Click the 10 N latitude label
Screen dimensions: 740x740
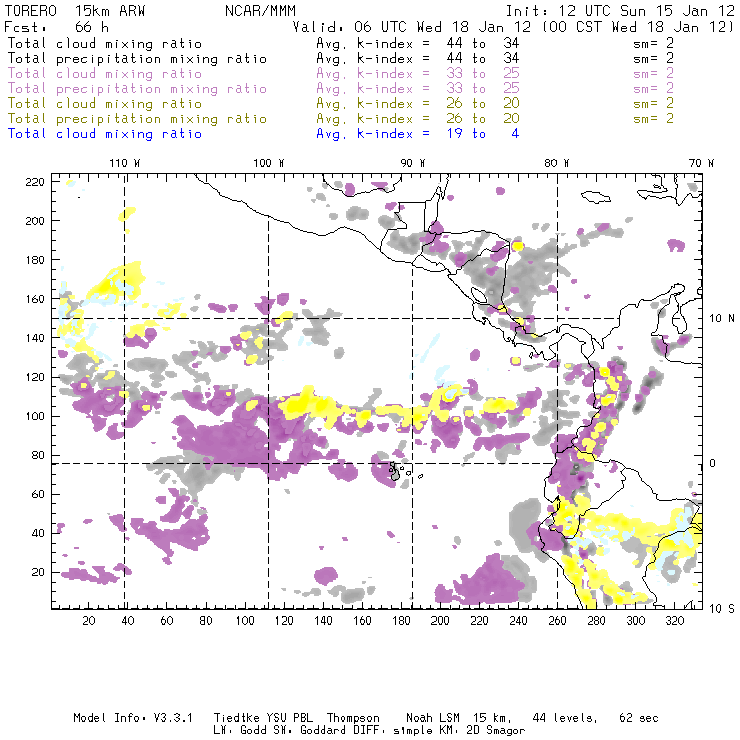coord(722,319)
